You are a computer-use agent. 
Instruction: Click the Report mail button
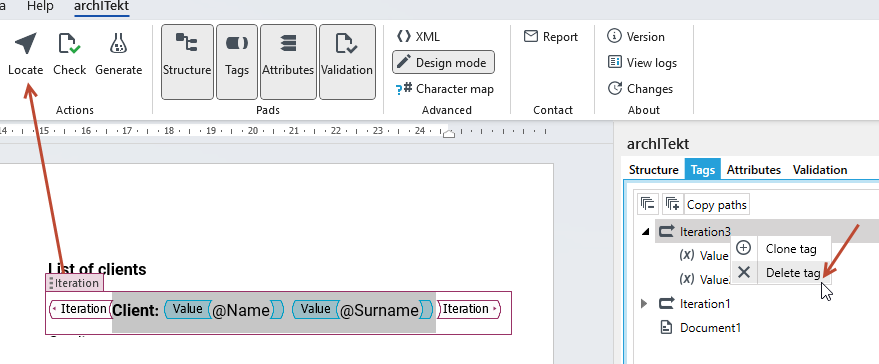pos(550,36)
